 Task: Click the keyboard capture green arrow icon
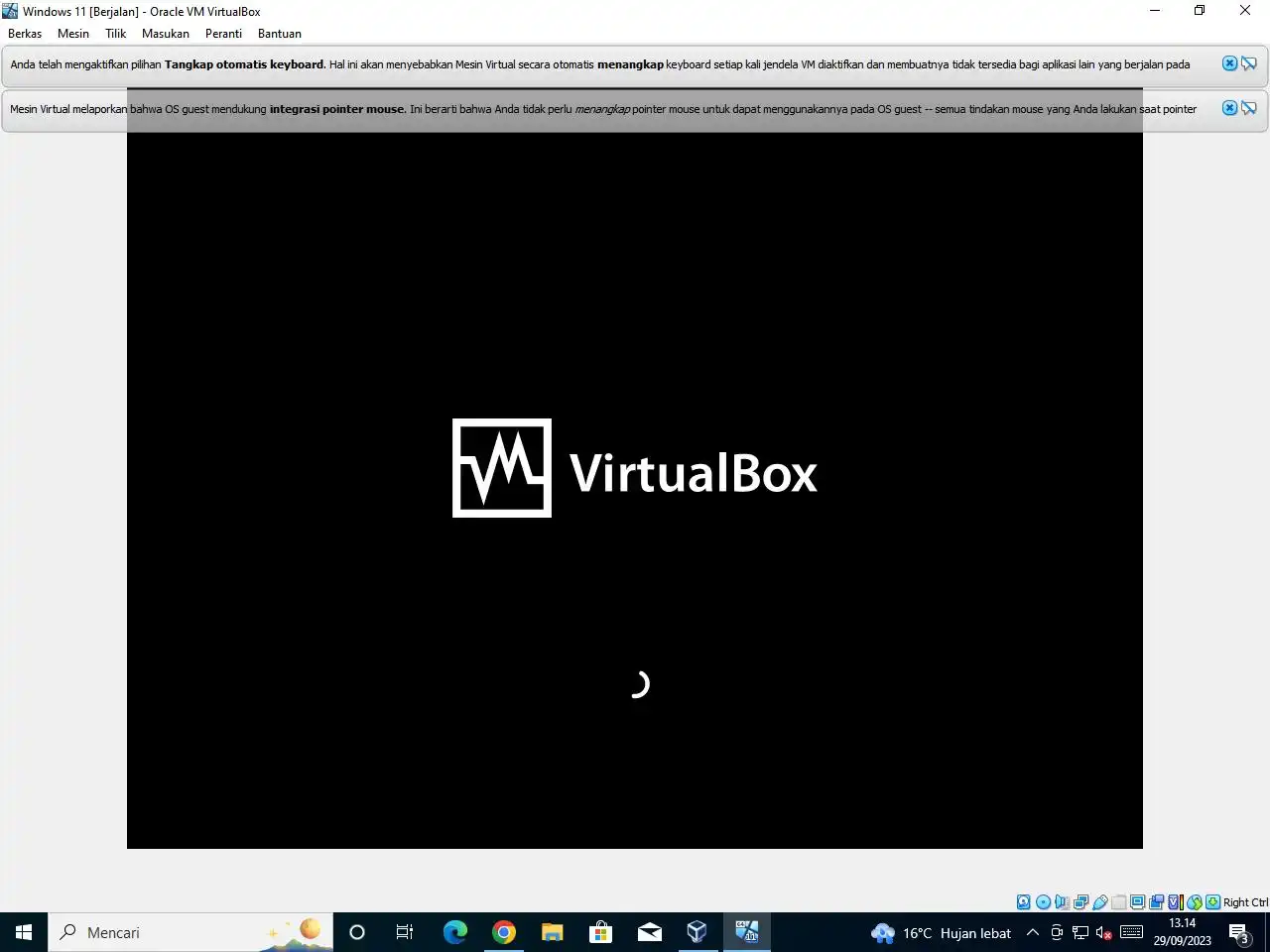click(x=1212, y=902)
